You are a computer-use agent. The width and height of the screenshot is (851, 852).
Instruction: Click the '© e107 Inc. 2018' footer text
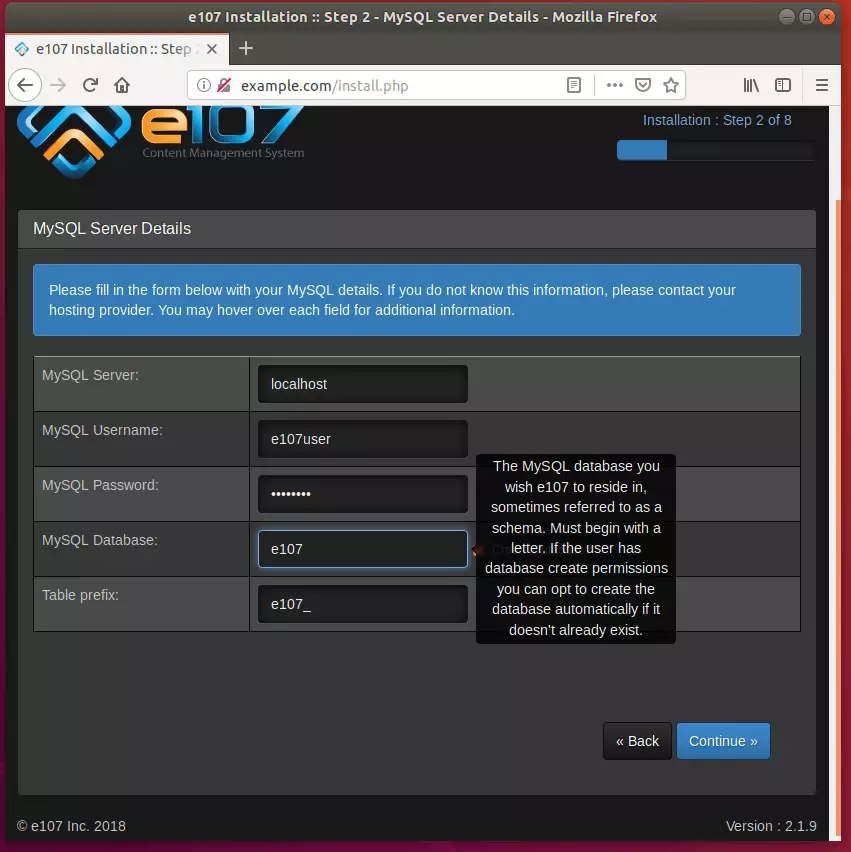[x=71, y=826]
